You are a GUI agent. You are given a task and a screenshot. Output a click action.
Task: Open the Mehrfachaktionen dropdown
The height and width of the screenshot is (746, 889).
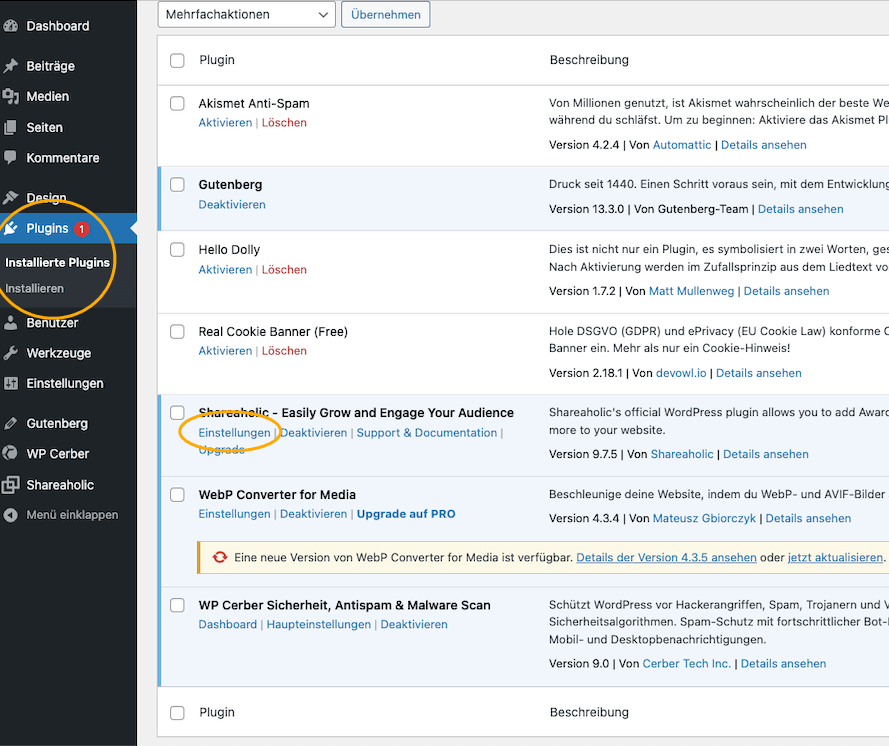pos(246,14)
